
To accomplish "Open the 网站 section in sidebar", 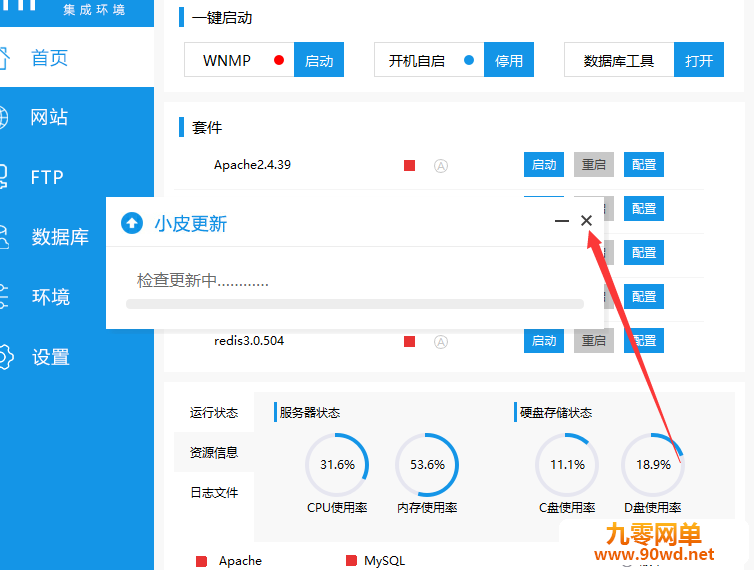I will (49, 117).
